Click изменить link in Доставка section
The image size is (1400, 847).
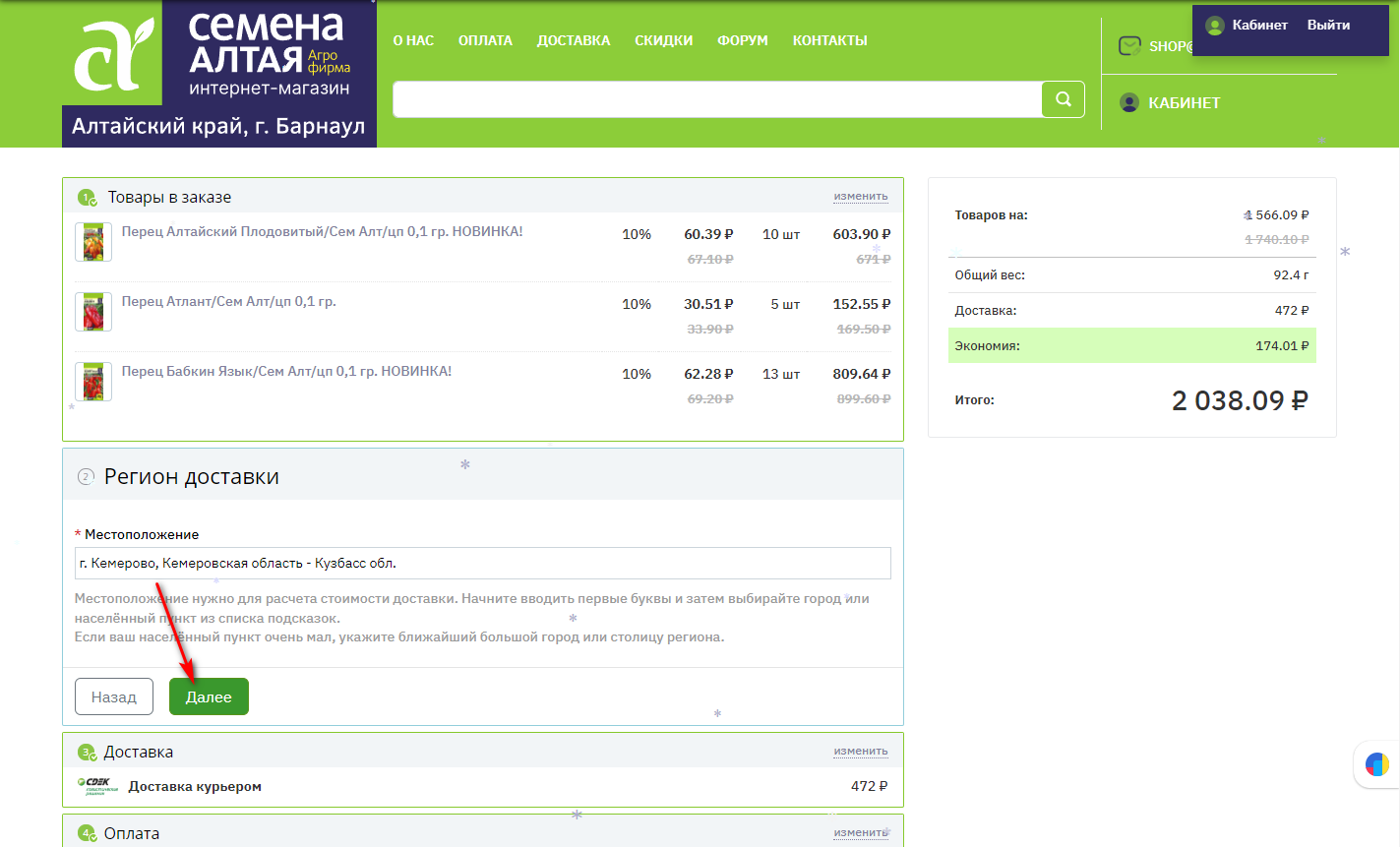tap(860, 751)
